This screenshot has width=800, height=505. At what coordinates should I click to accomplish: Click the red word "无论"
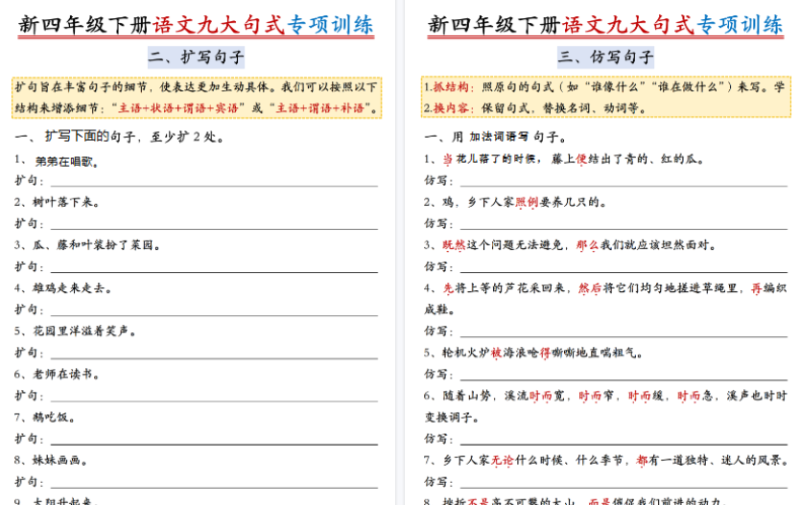tap(503, 461)
